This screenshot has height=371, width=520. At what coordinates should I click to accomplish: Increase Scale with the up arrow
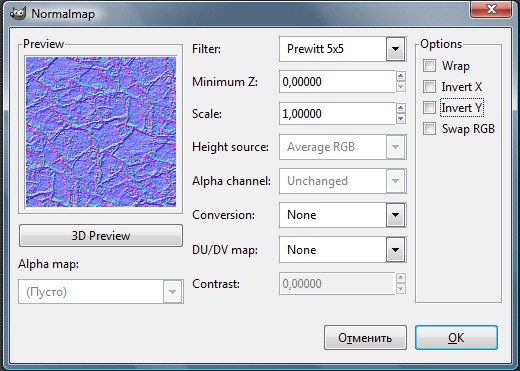coord(401,108)
